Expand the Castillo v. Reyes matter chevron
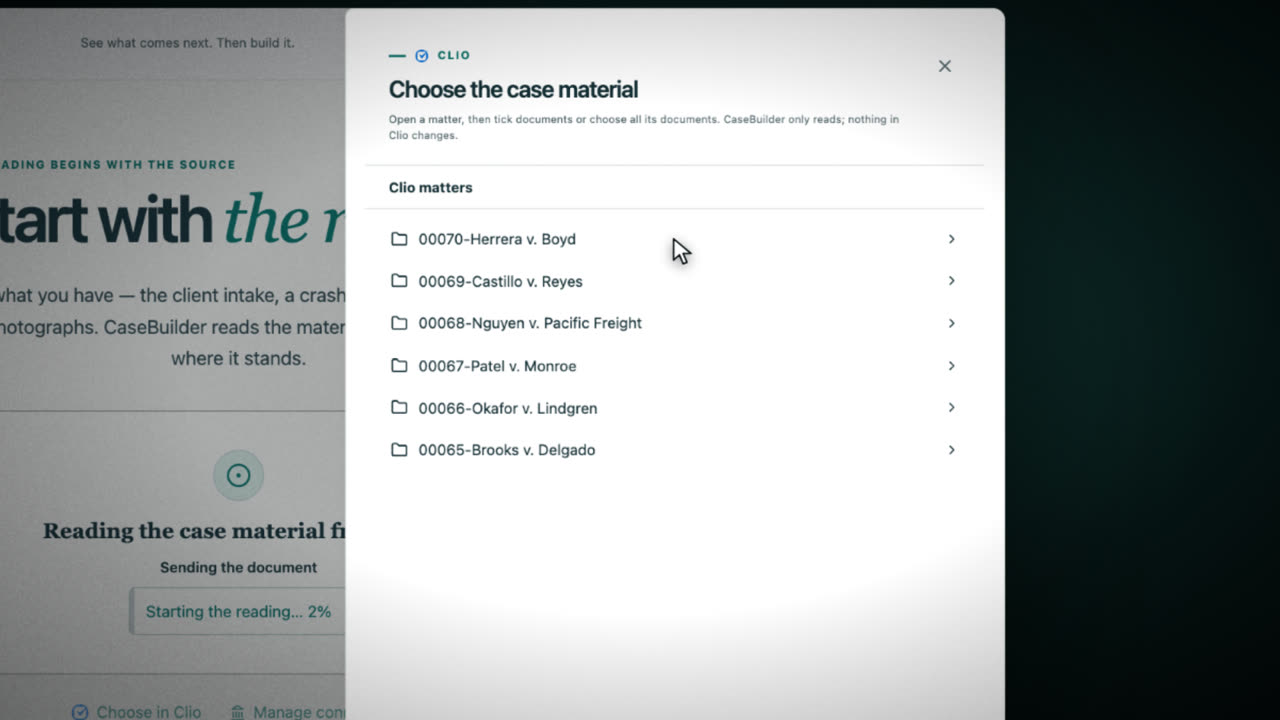The width and height of the screenshot is (1280, 720). point(951,281)
